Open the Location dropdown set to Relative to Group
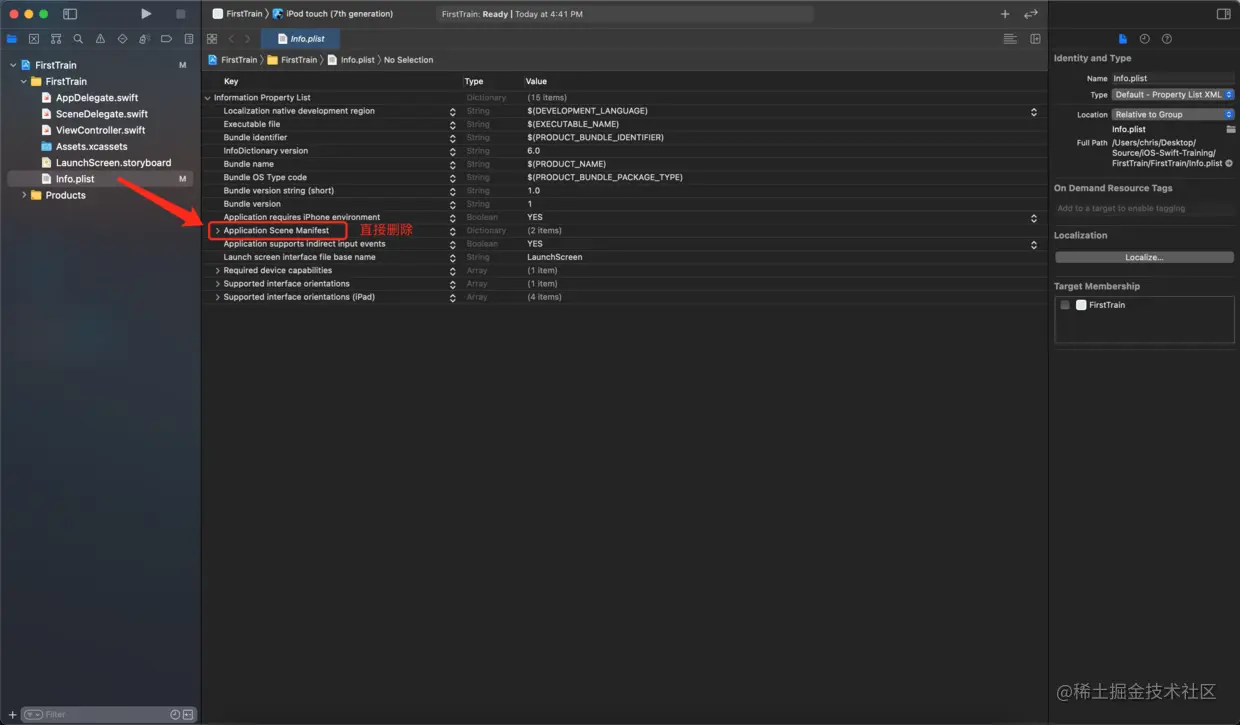 1172,113
